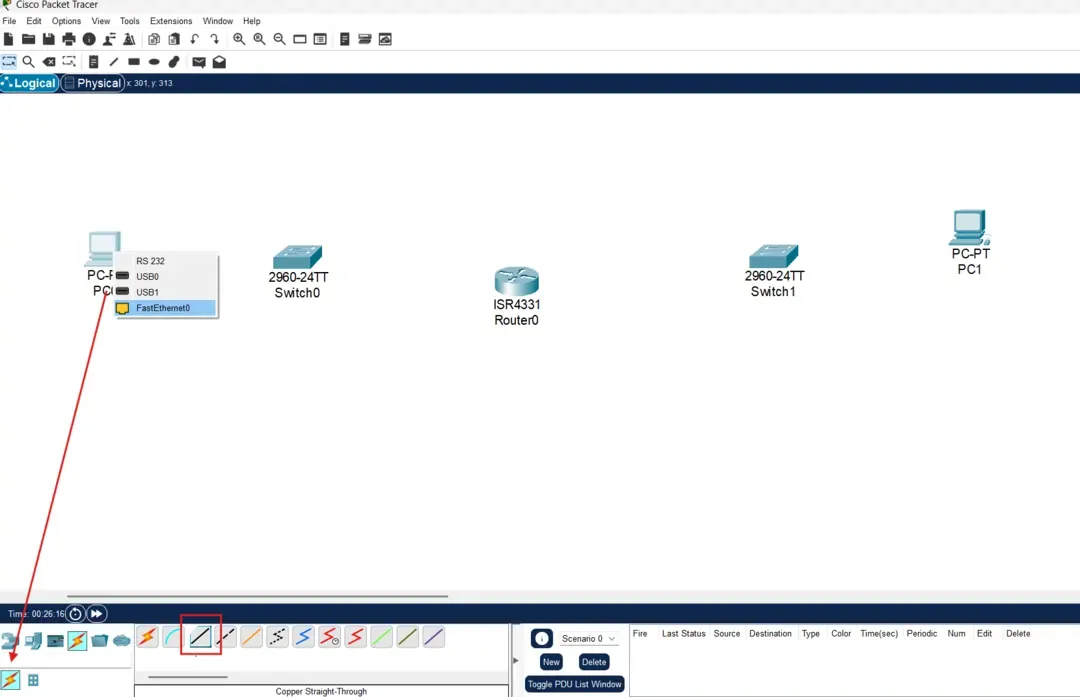Open the Options menu
The image size is (1080, 697).
coord(66,21)
